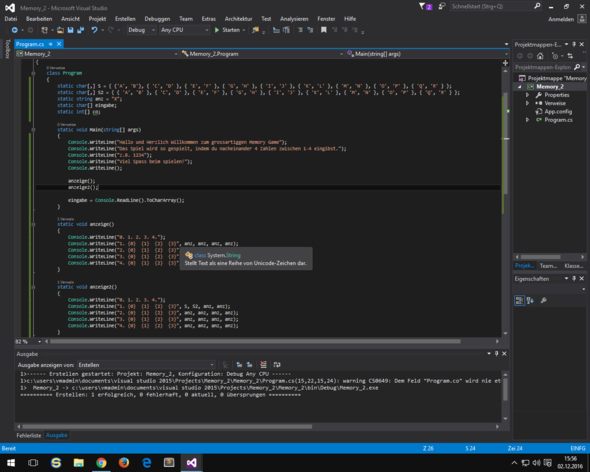Click Anmelden to sign in
Screen dimensions: 590x472
pyautogui.click(x=561, y=19)
